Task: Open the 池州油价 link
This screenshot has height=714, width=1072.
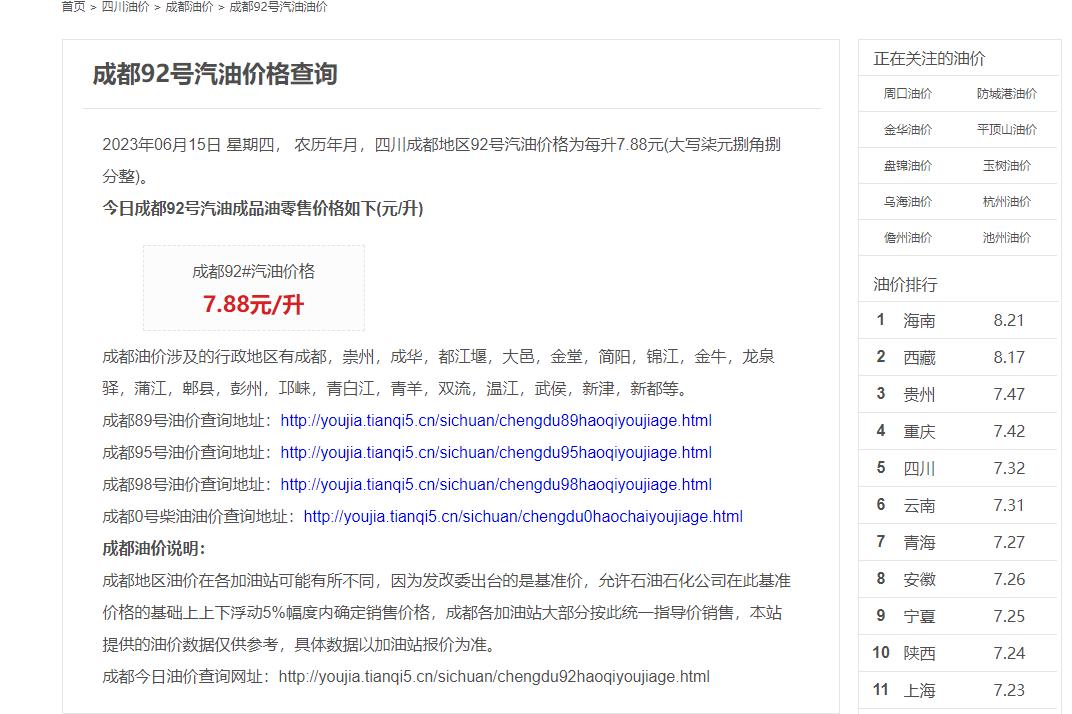Action: (x=1006, y=238)
